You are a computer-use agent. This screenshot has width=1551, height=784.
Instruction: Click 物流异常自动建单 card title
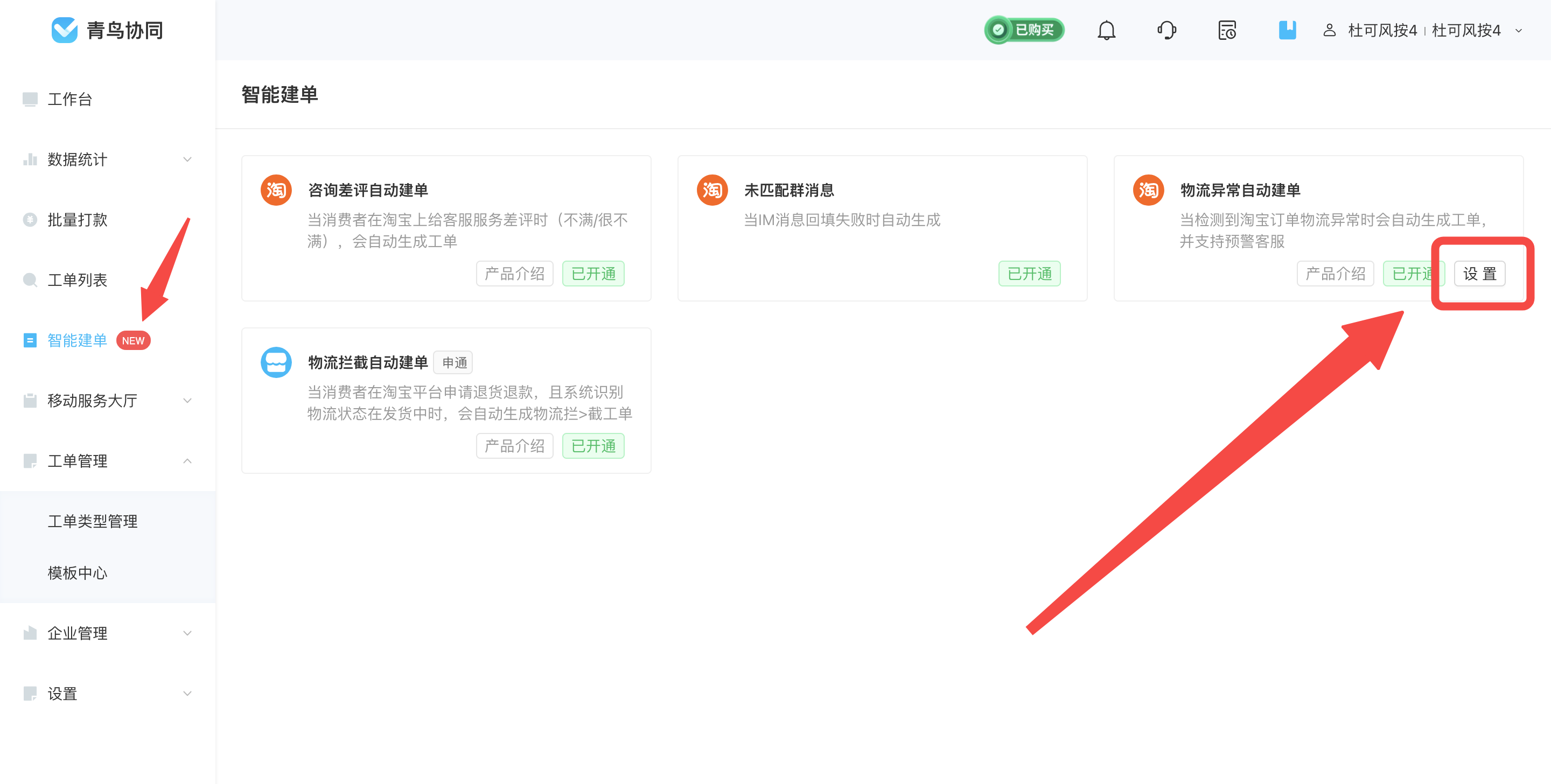coord(1240,190)
